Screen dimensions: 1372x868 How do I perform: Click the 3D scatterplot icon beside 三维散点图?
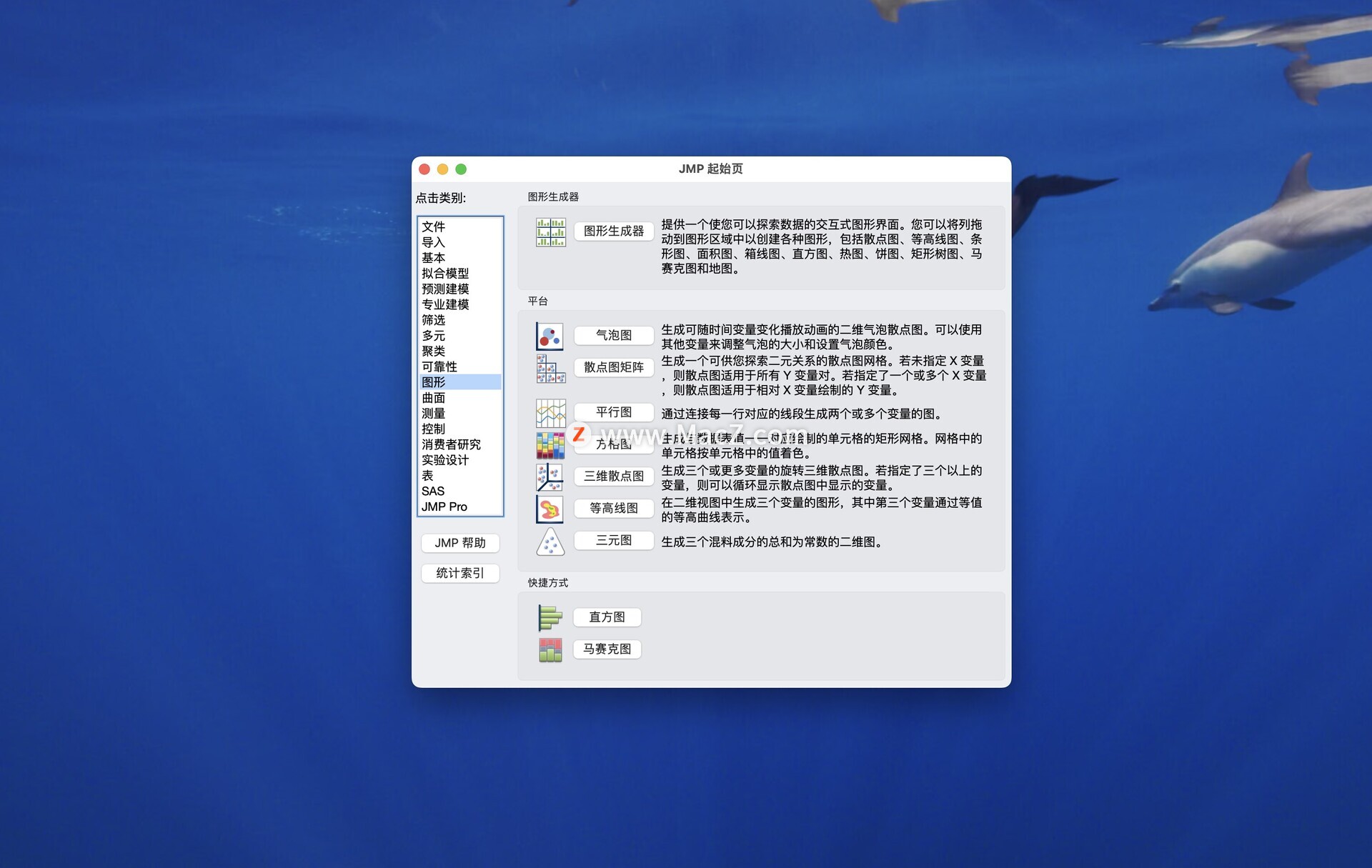(550, 477)
